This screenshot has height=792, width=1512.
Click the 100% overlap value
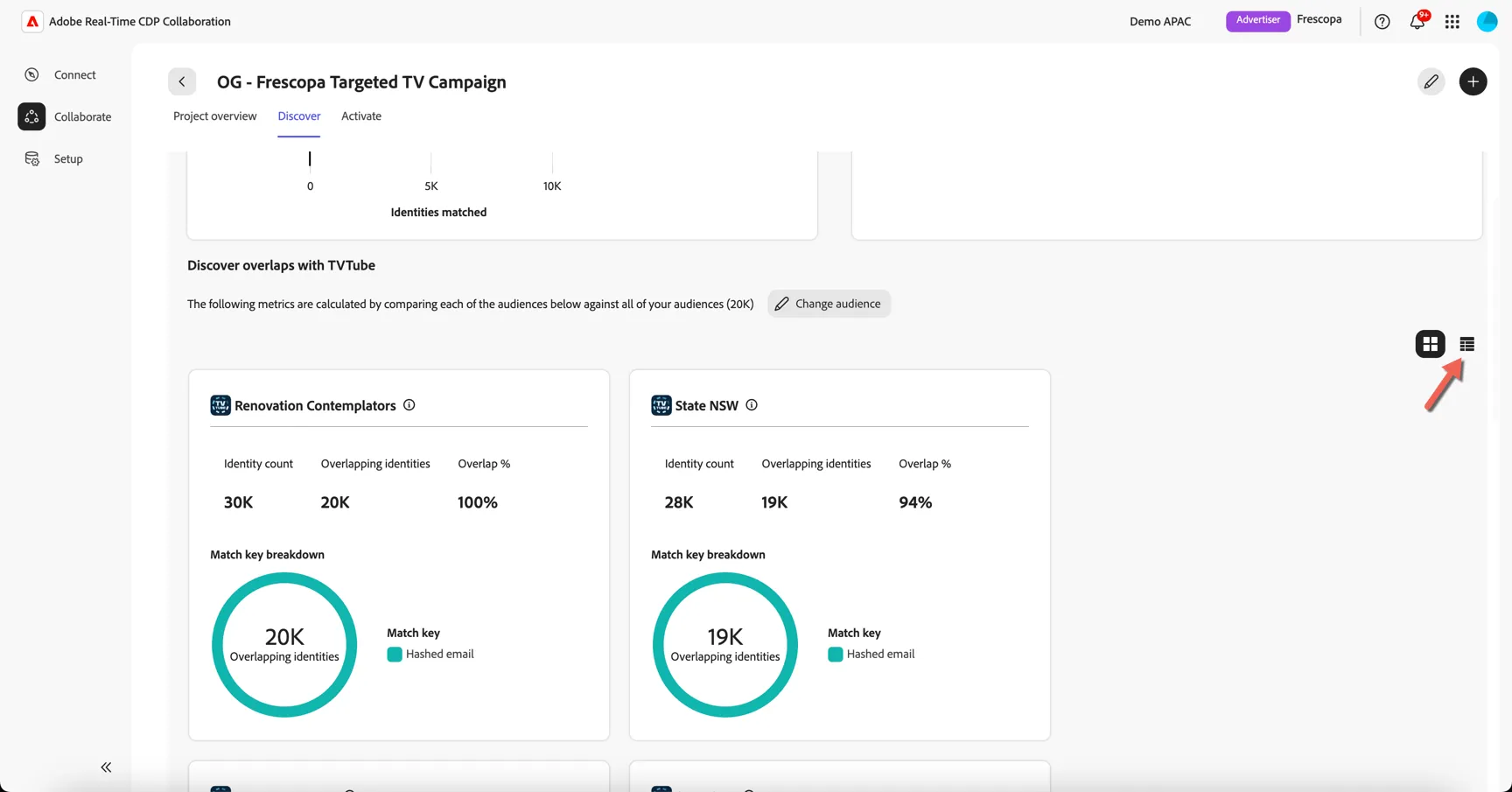(x=478, y=502)
